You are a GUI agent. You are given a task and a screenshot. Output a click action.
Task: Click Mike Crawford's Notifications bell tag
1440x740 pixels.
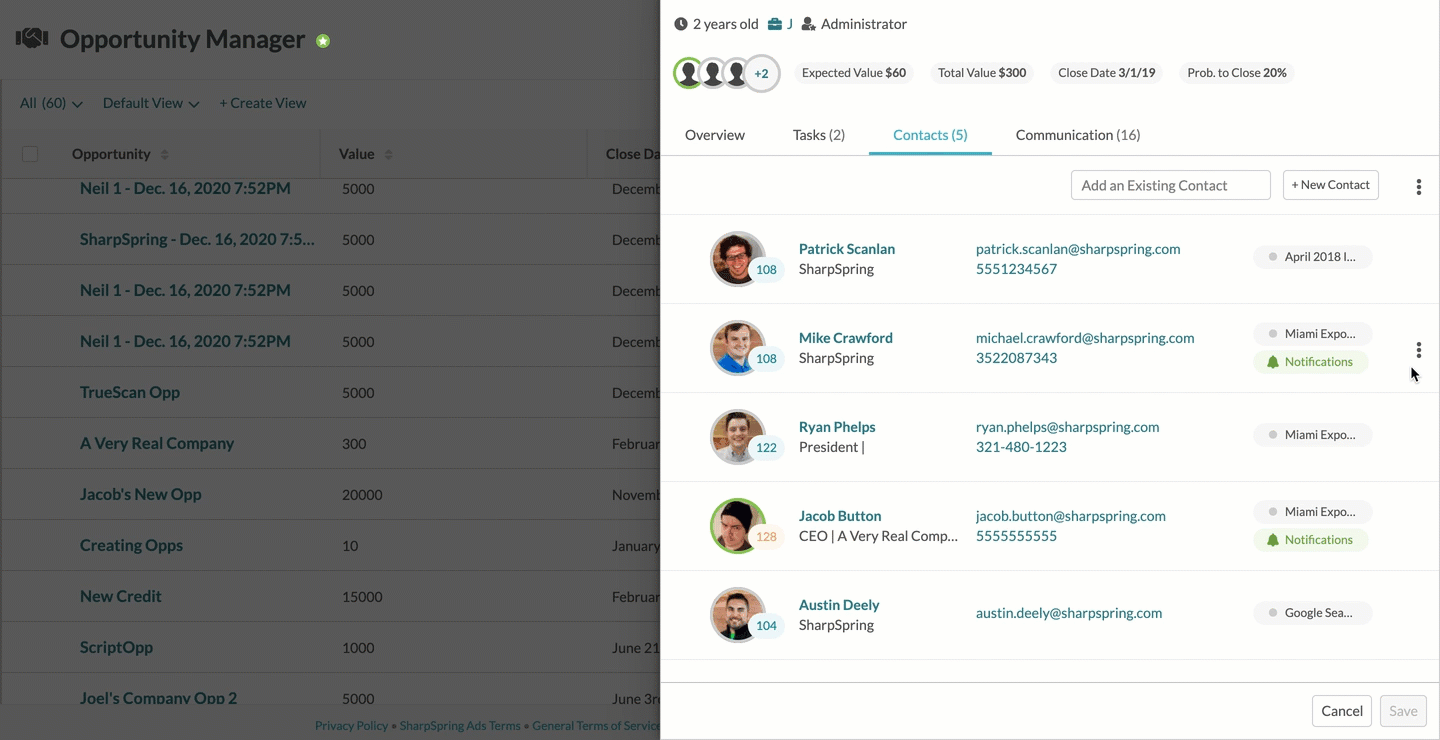pos(1310,362)
